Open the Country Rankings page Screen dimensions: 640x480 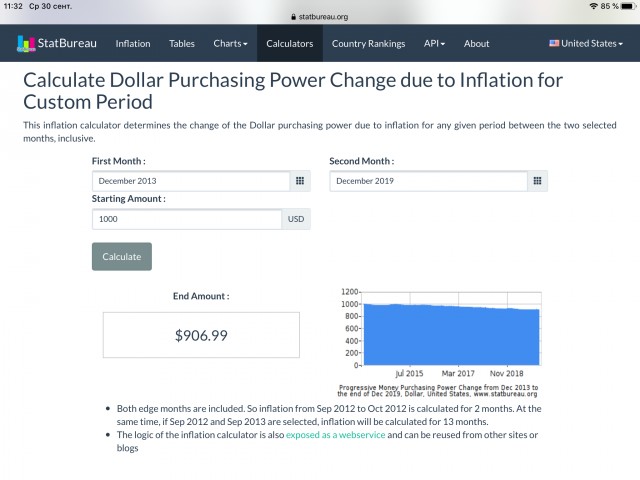368,43
